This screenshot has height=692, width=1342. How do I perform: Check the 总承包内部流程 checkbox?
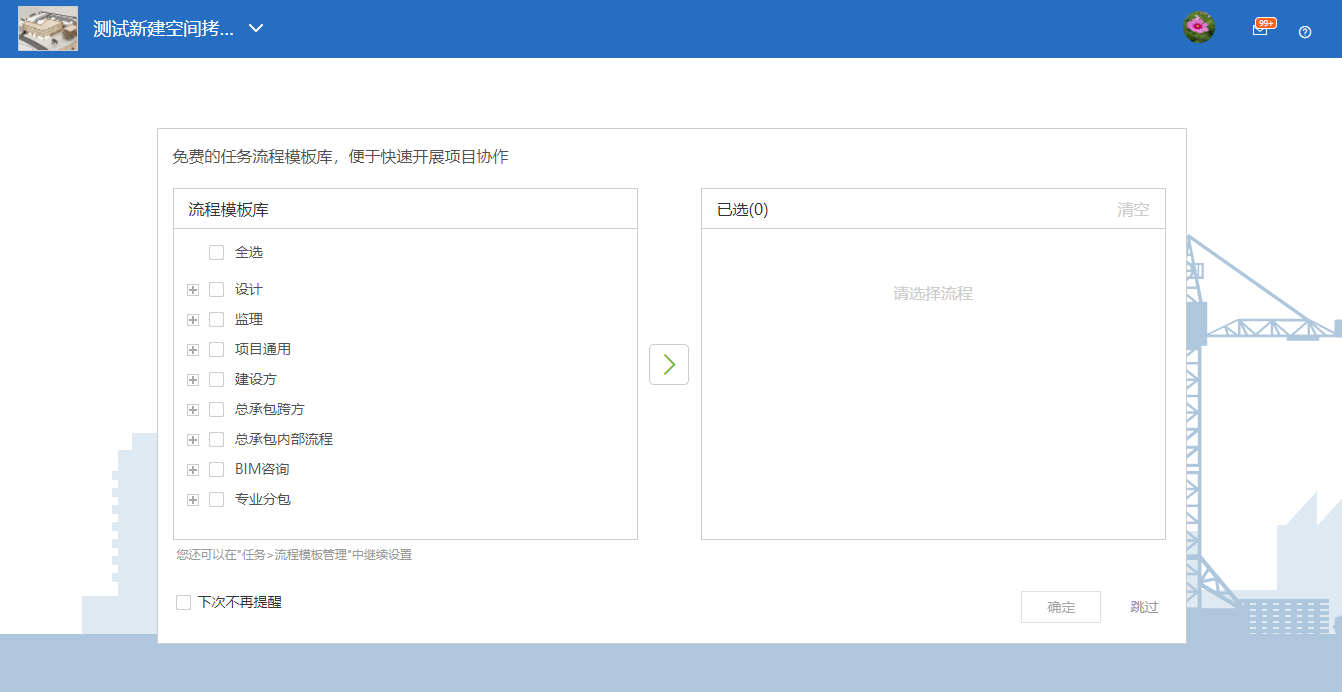pos(216,440)
